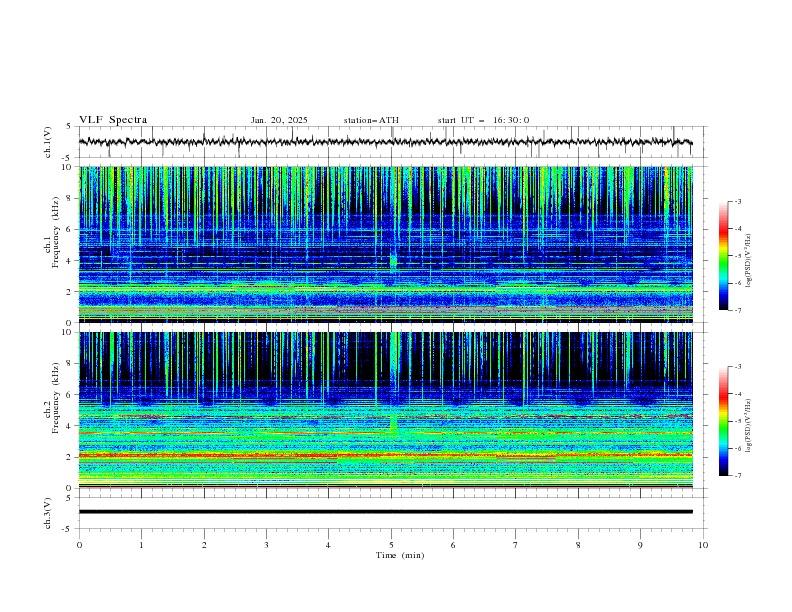Click the 'ch.1 Frequency (kHz)' axis label
Image resolution: width=792 pixels, height=612 pixels.
point(52,232)
